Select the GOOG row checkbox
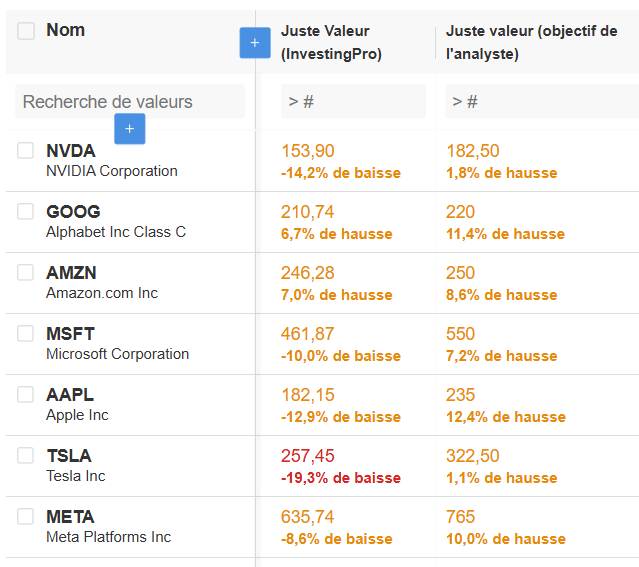Viewport: 639px width, 567px height. 26,212
